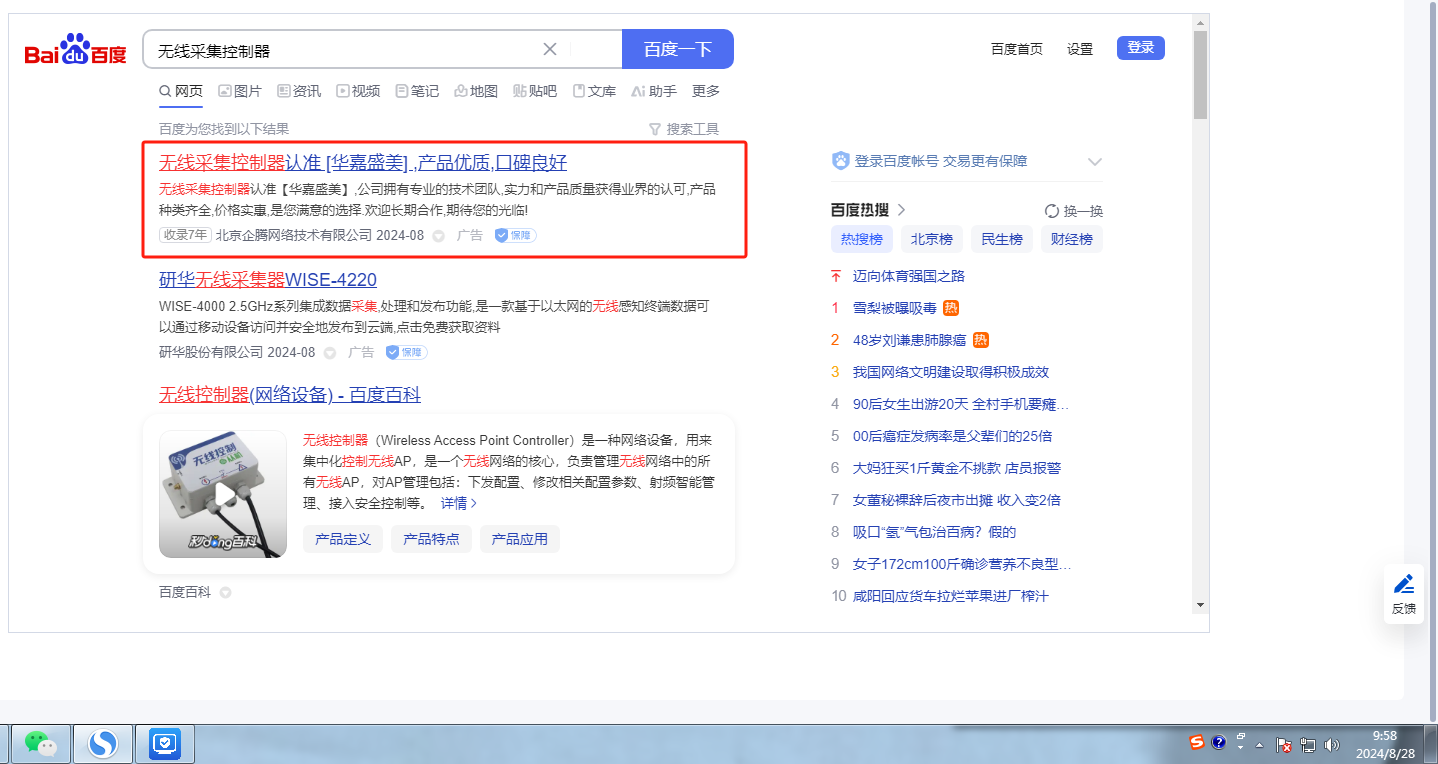
Task: Click the Sogou input method tray icon
Action: (1196, 742)
